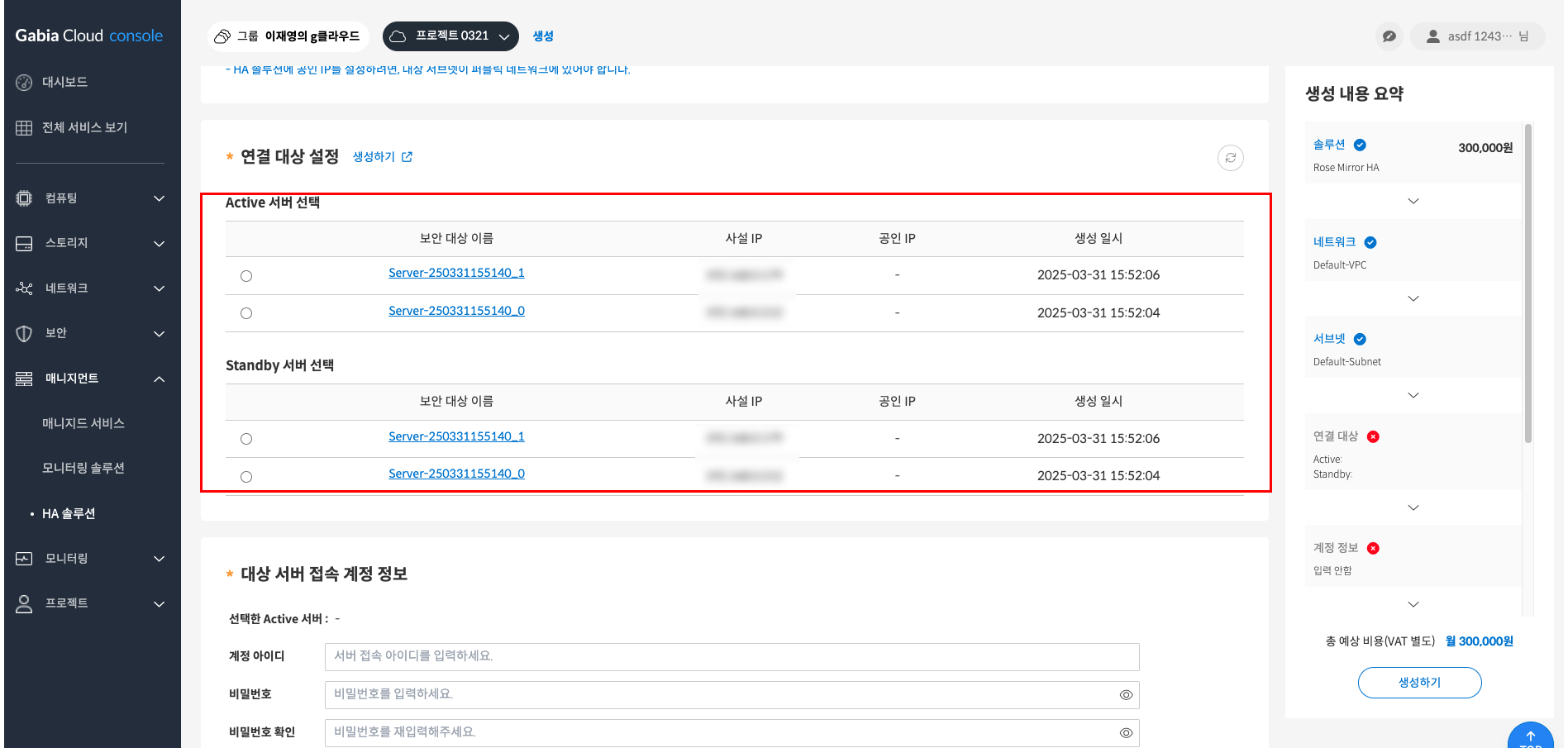Open the 프로젝트 0321 dropdown
The width and height of the screenshot is (1568, 748).
pos(450,36)
